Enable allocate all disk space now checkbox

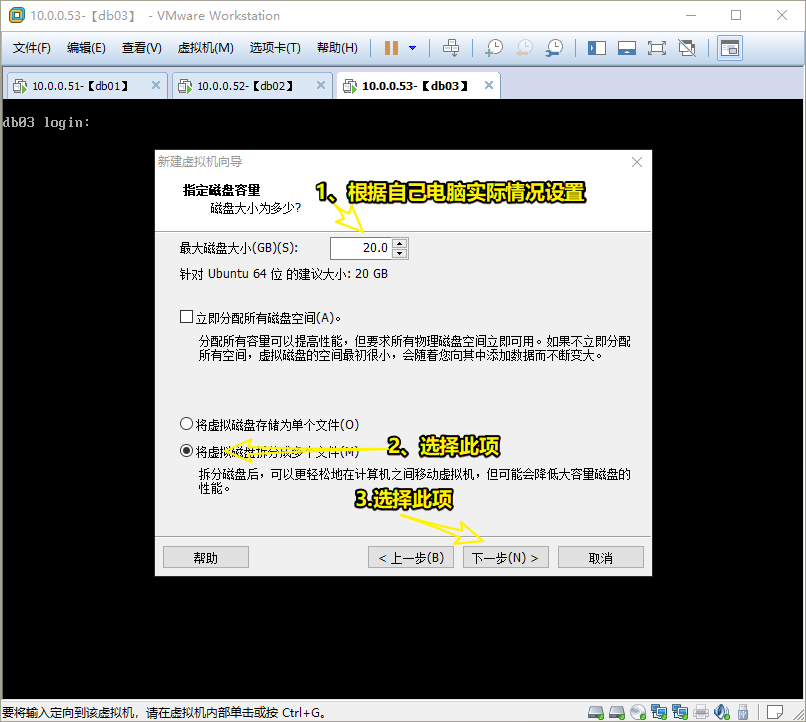[186, 317]
